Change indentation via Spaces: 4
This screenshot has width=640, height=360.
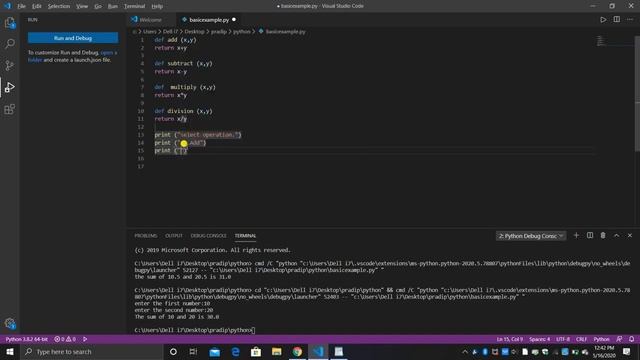(540, 339)
